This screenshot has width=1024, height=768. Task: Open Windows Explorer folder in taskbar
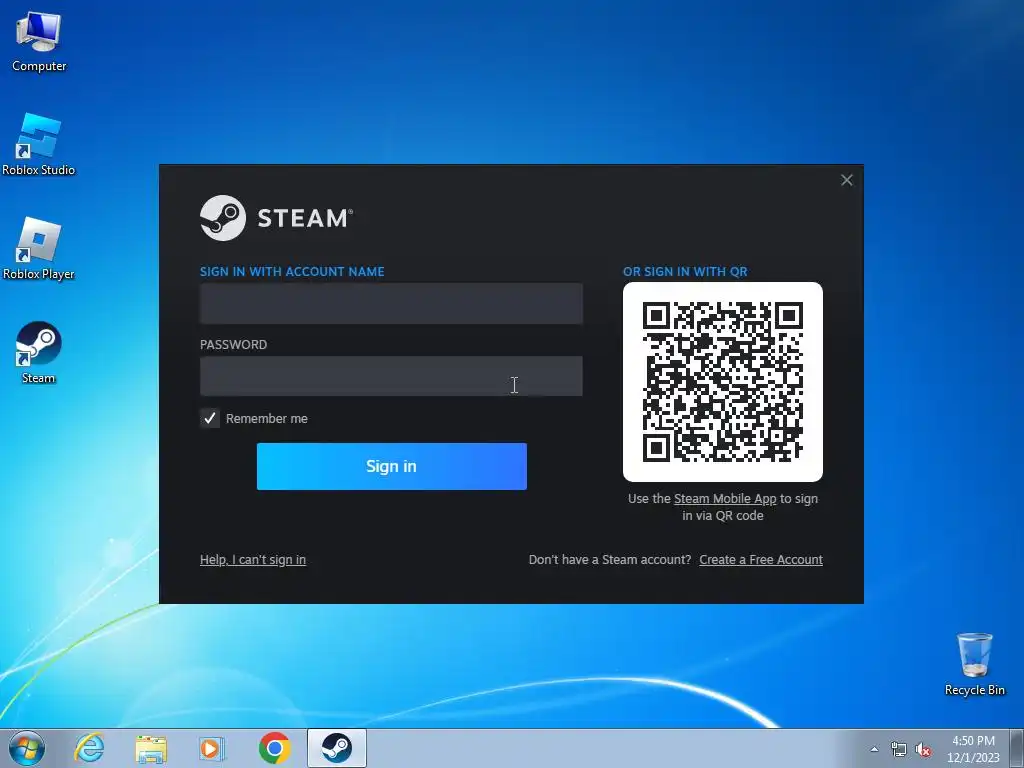click(151, 748)
